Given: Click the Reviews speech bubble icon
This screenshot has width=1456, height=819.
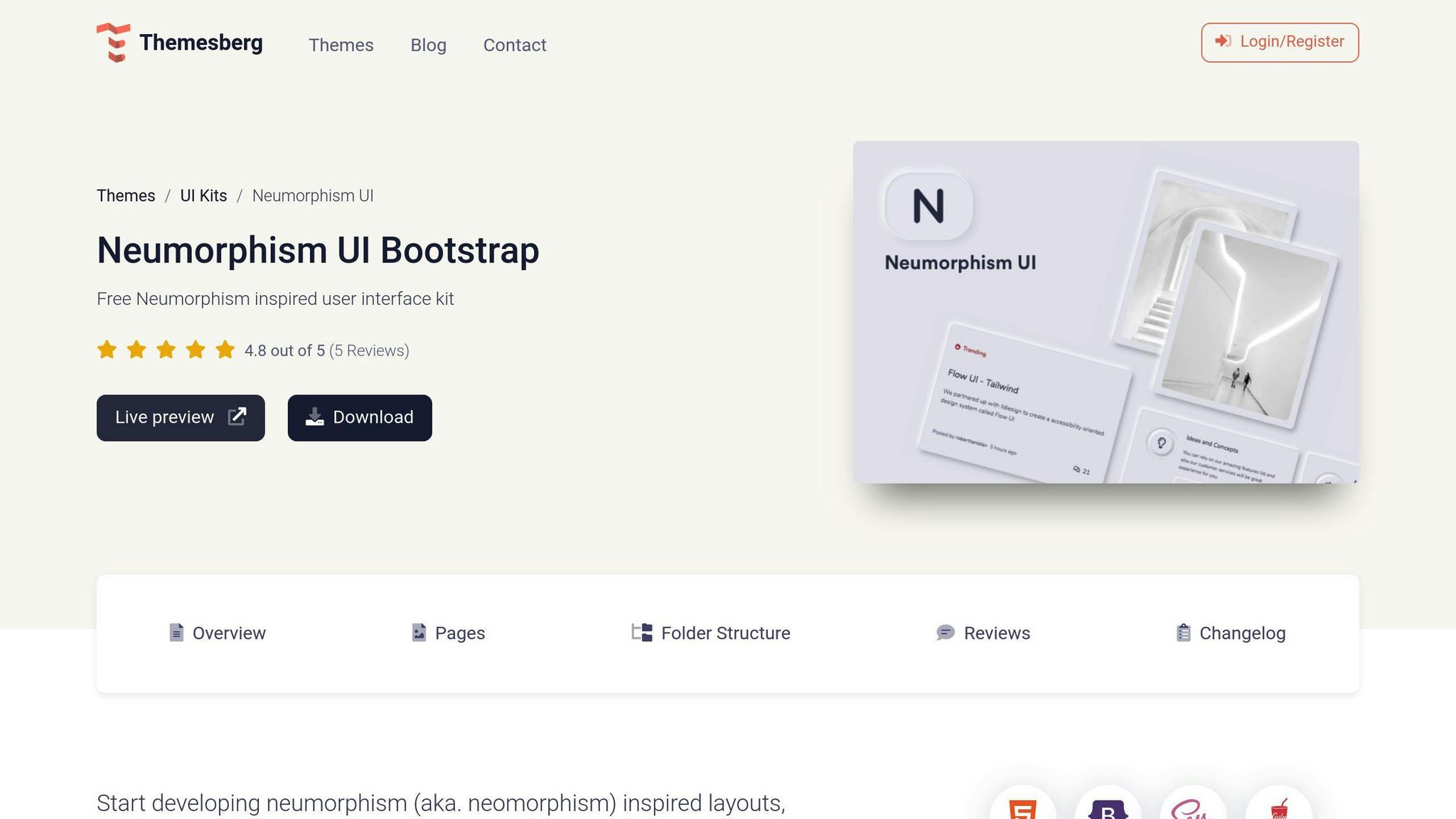Looking at the screenshot, I should click(946, 633).
